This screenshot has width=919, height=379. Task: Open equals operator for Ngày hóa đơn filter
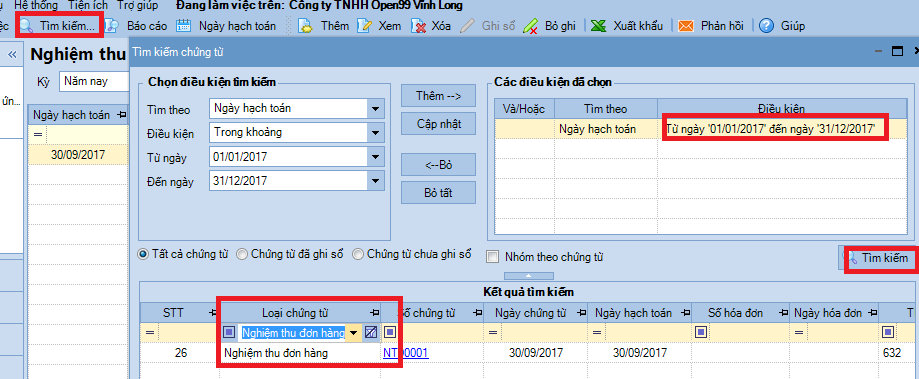click(800, 333)
